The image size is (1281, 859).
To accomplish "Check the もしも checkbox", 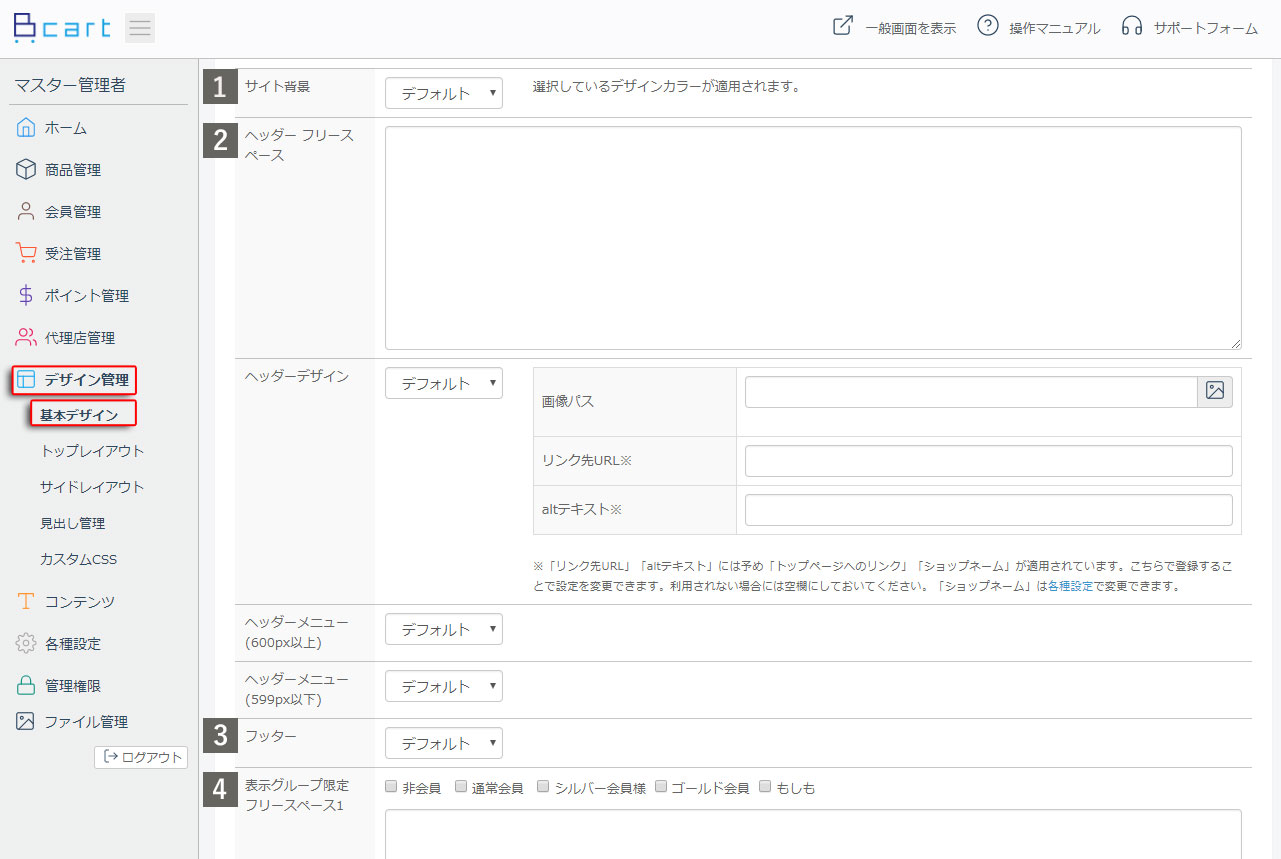I will (x=765, y=787).
